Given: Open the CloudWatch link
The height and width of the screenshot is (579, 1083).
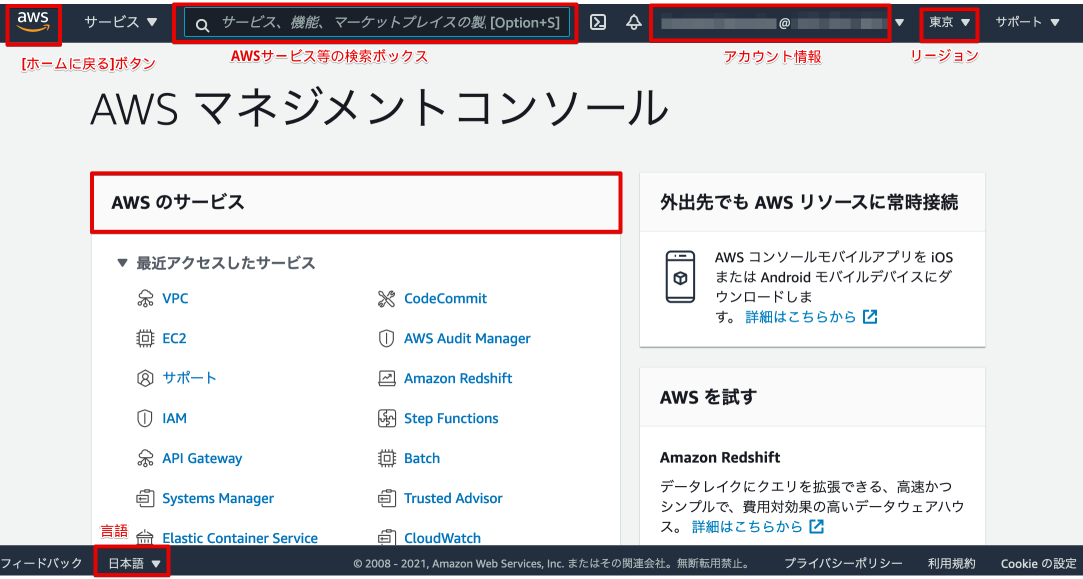Looking at the screenshot, I should pyautogui.click(x=442, y=538).
